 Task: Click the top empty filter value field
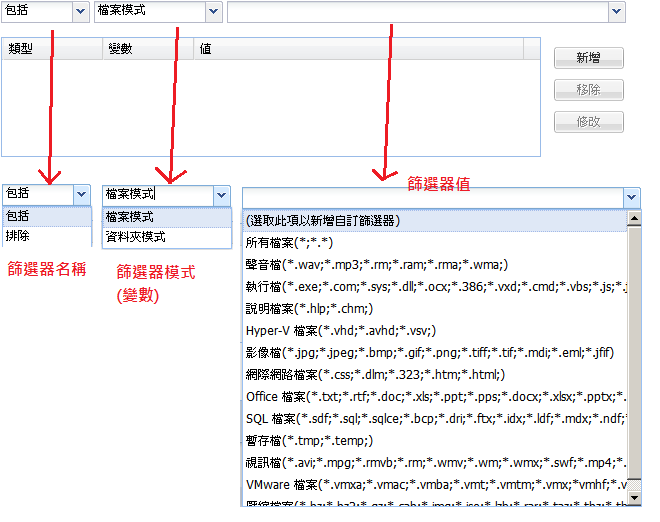(418, 11)
